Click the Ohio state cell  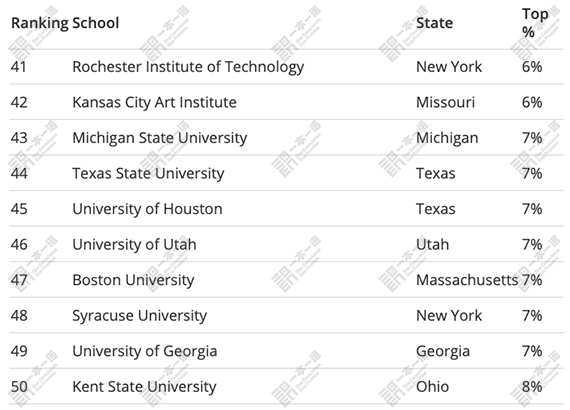432,387
